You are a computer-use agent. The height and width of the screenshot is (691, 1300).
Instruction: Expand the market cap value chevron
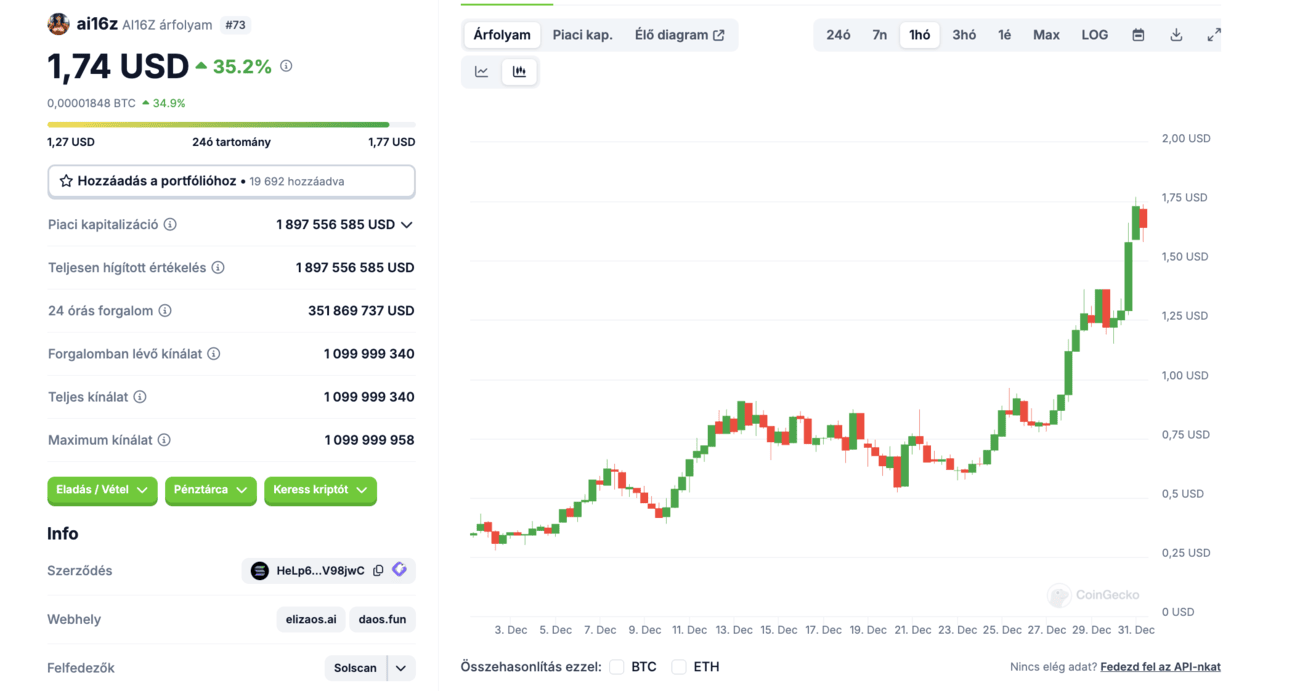[407, 225]
